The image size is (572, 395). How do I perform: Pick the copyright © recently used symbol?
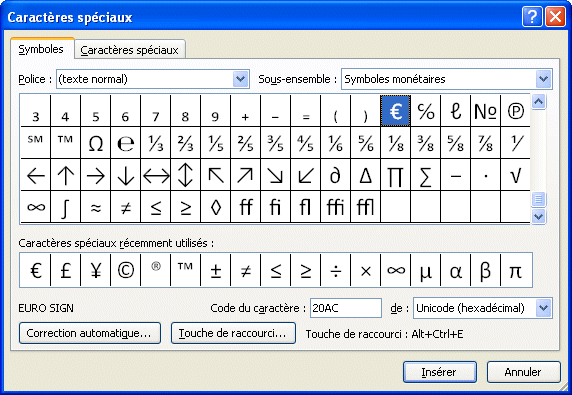125,270
